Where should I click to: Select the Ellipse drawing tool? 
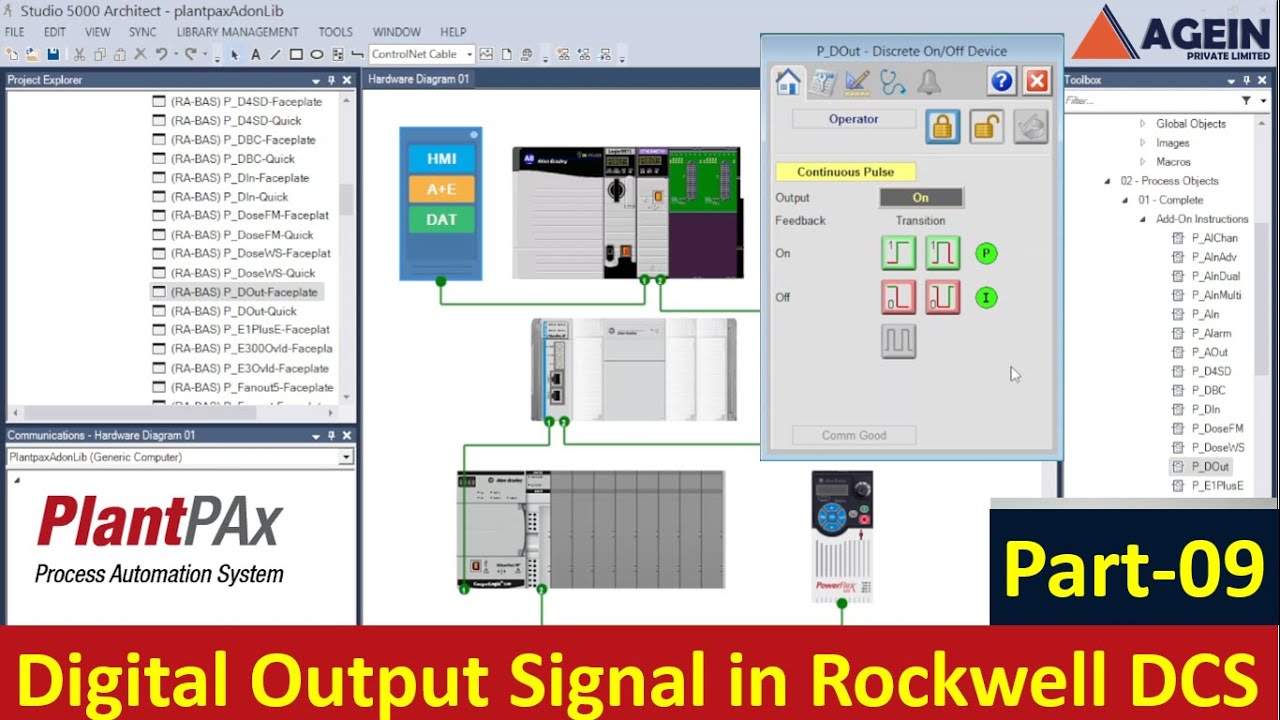[316, 54]
